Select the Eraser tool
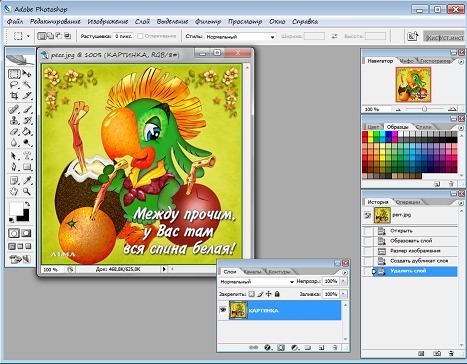 tap(14, 132)
